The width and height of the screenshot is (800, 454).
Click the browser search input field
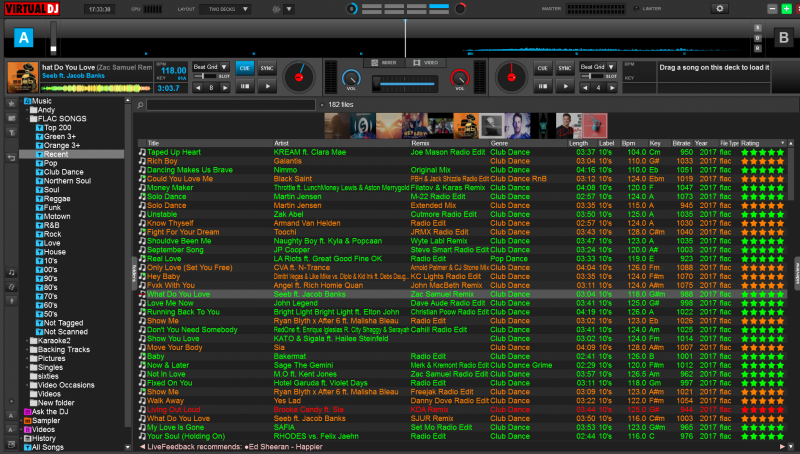[x=231, y=105]
